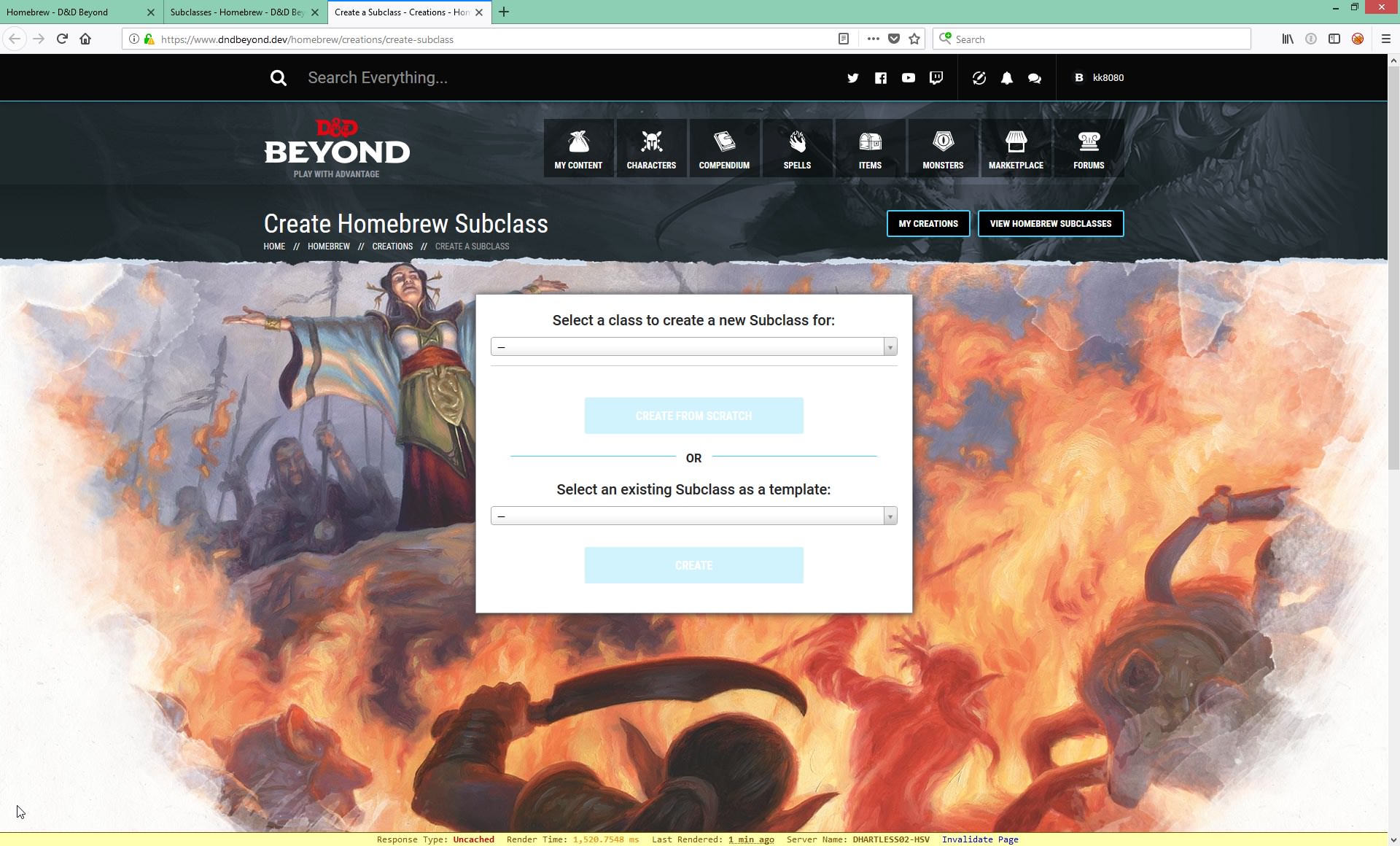The image size is (1400, 846).
Task: Open Forums navigation item
Action: click(1089, 148)
